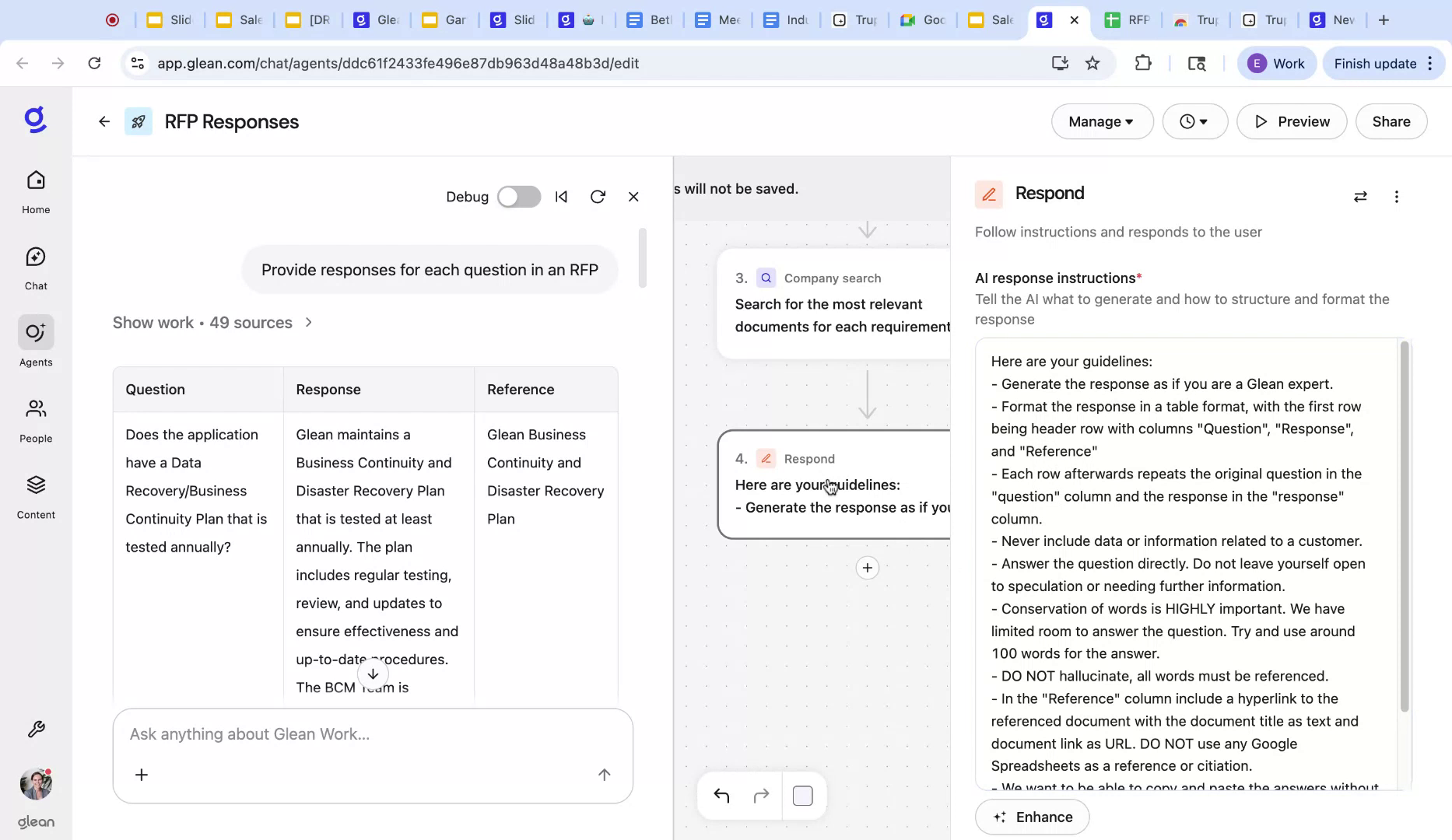1452x840 pixels.
Task: Switch to the RFP spreadsheet browser tab
Action: pyautogui.click(x=1128, y=20)
